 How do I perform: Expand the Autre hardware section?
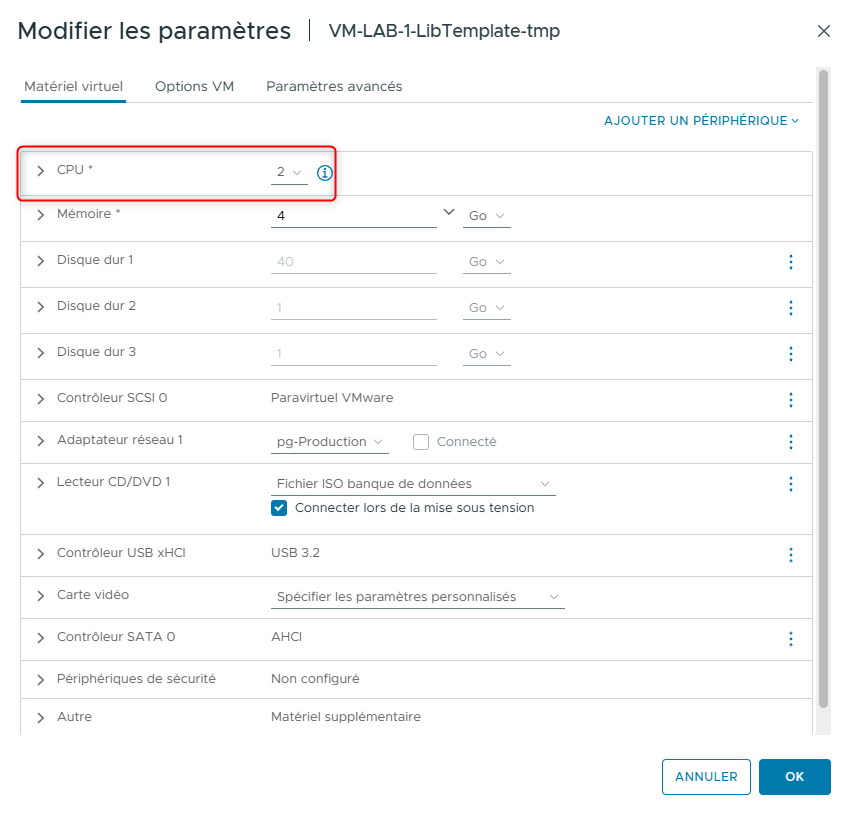40,717
